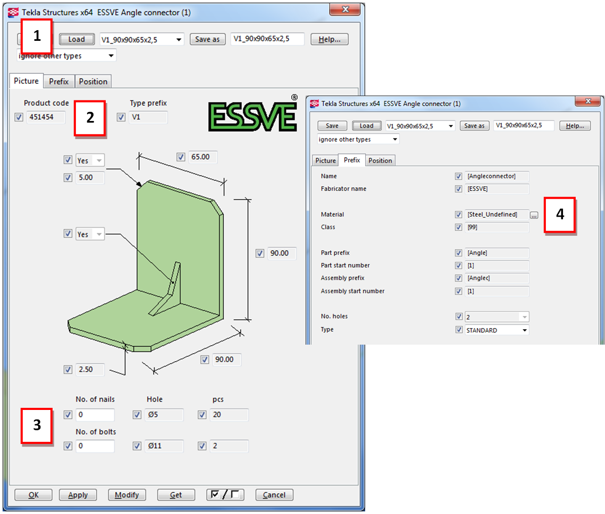Click the 20 pcs field

point(229,414)
